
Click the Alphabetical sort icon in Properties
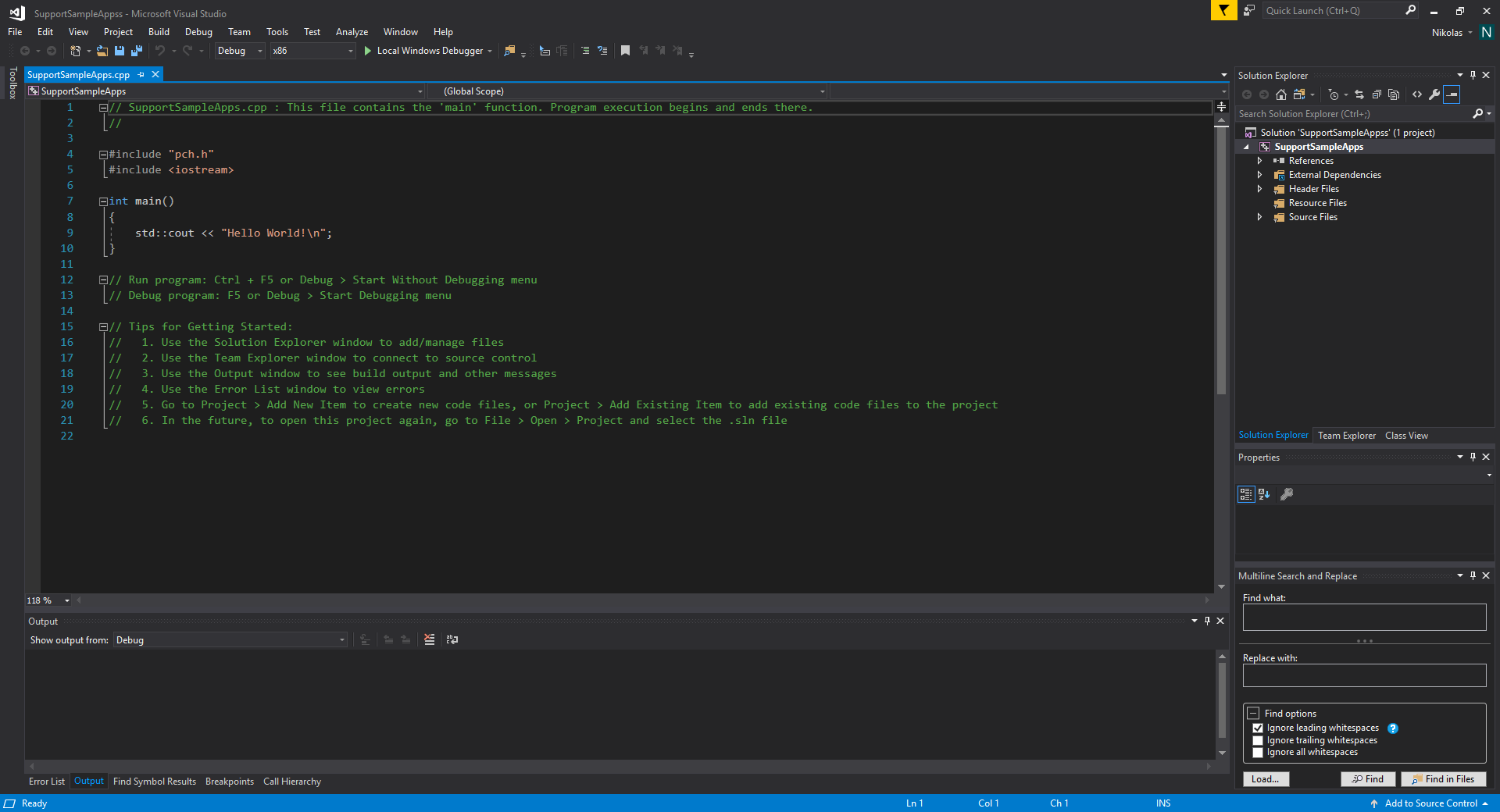click(1264, 494)
